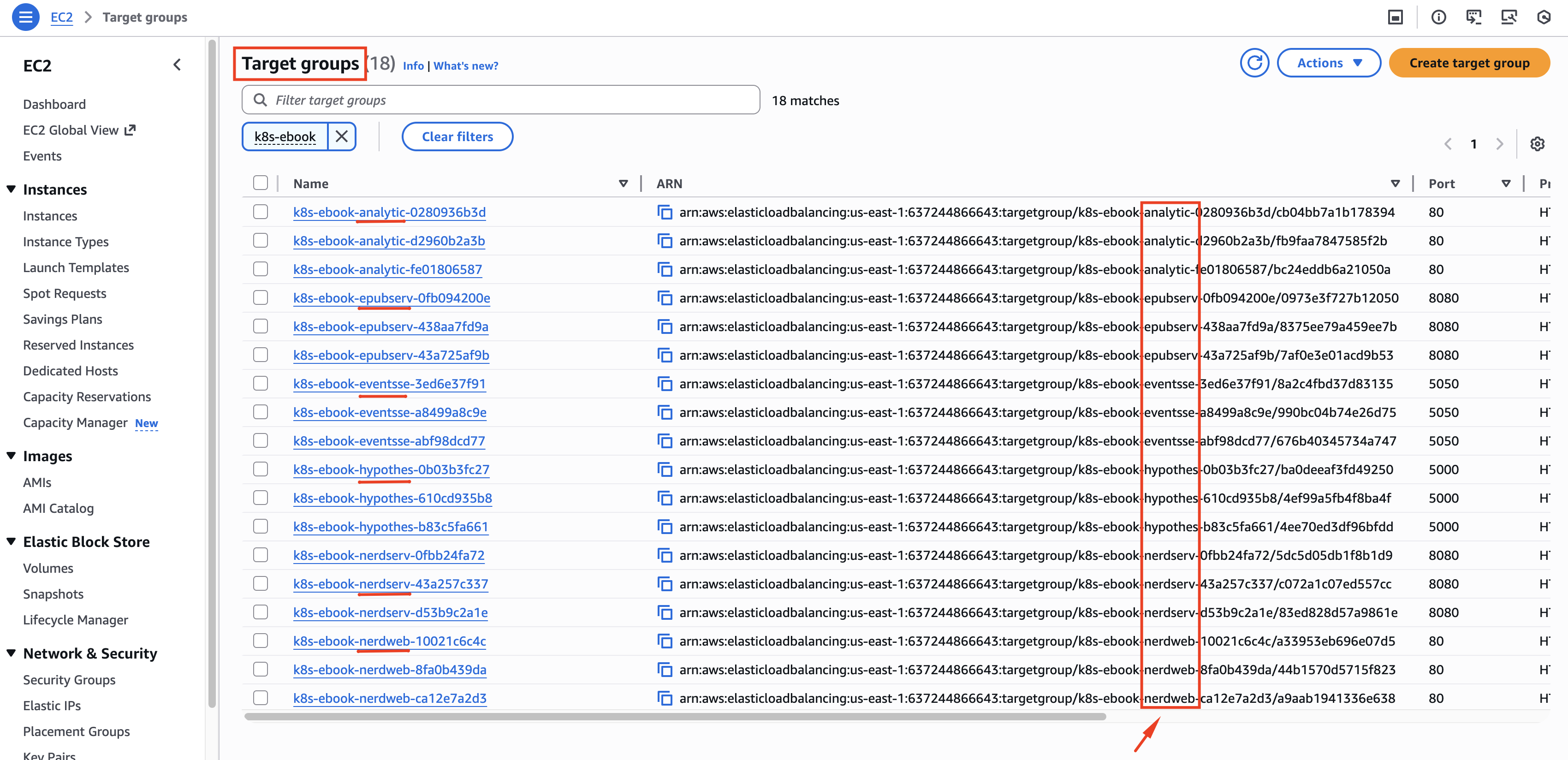Copy ARN of k8s-ebook-epubserv-438aa7fd9a
The height and width of the screenshot is (760, 1568).
(665, 327)
